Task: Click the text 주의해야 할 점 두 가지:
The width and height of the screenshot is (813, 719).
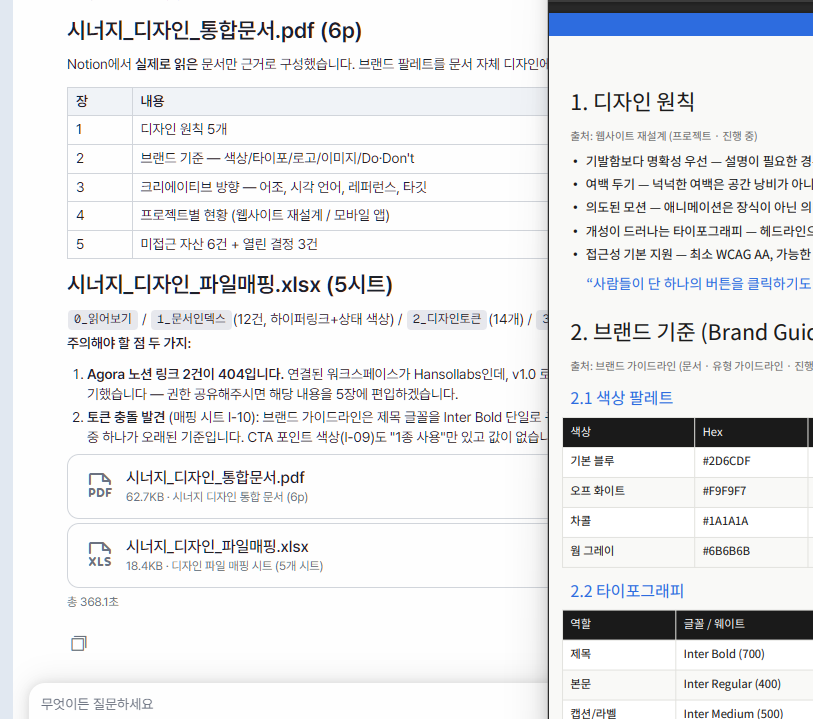Action: 129,343
